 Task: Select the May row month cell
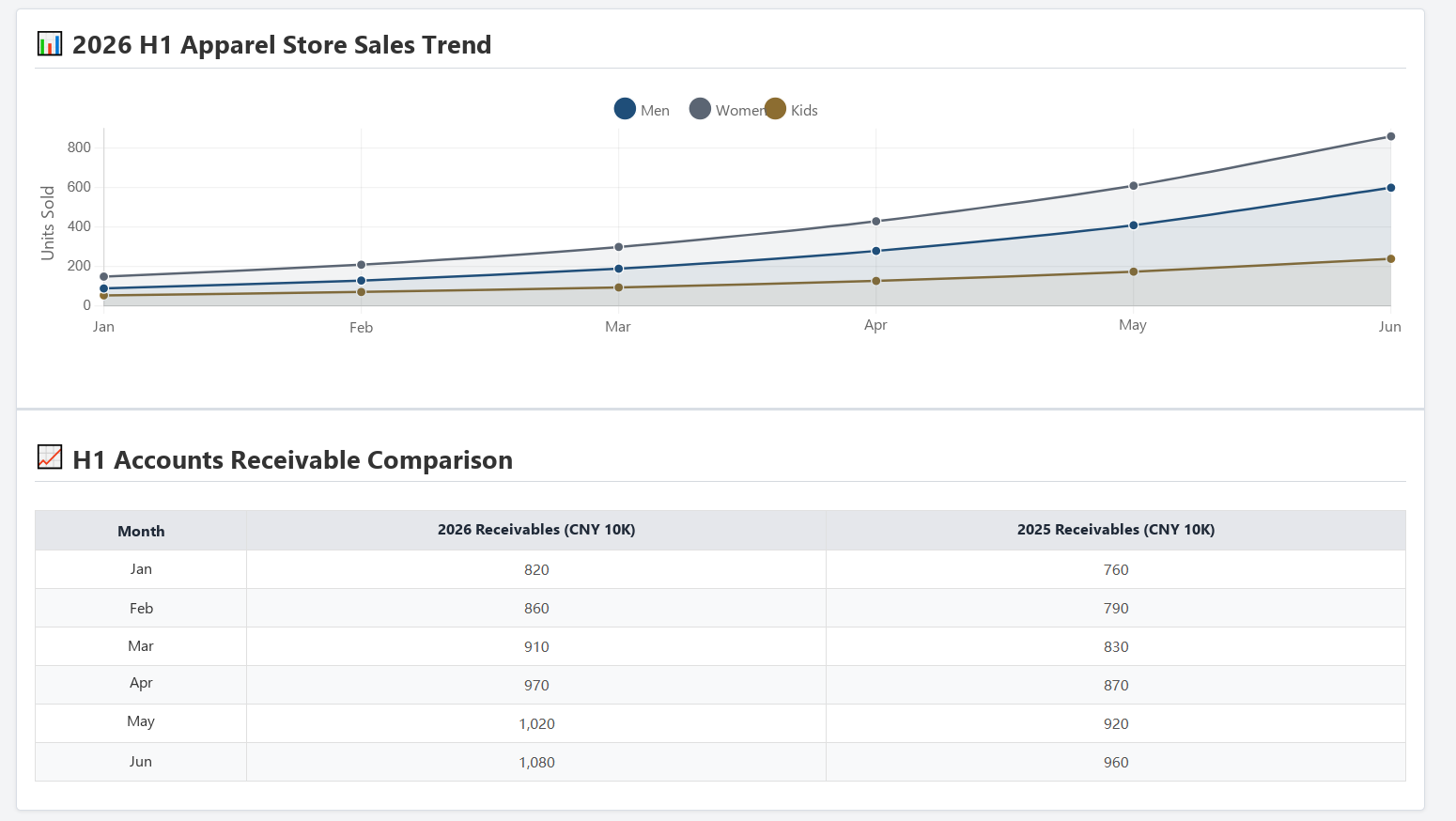click(141, 723)
